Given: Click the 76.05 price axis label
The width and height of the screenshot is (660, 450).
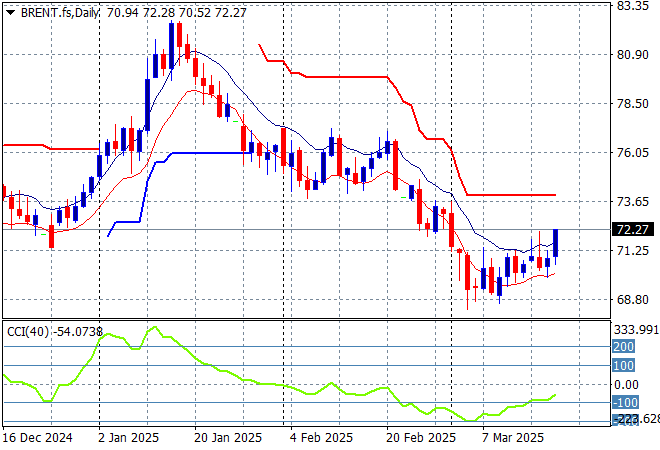Looking at the screenshot, I should tap(632, 152).
